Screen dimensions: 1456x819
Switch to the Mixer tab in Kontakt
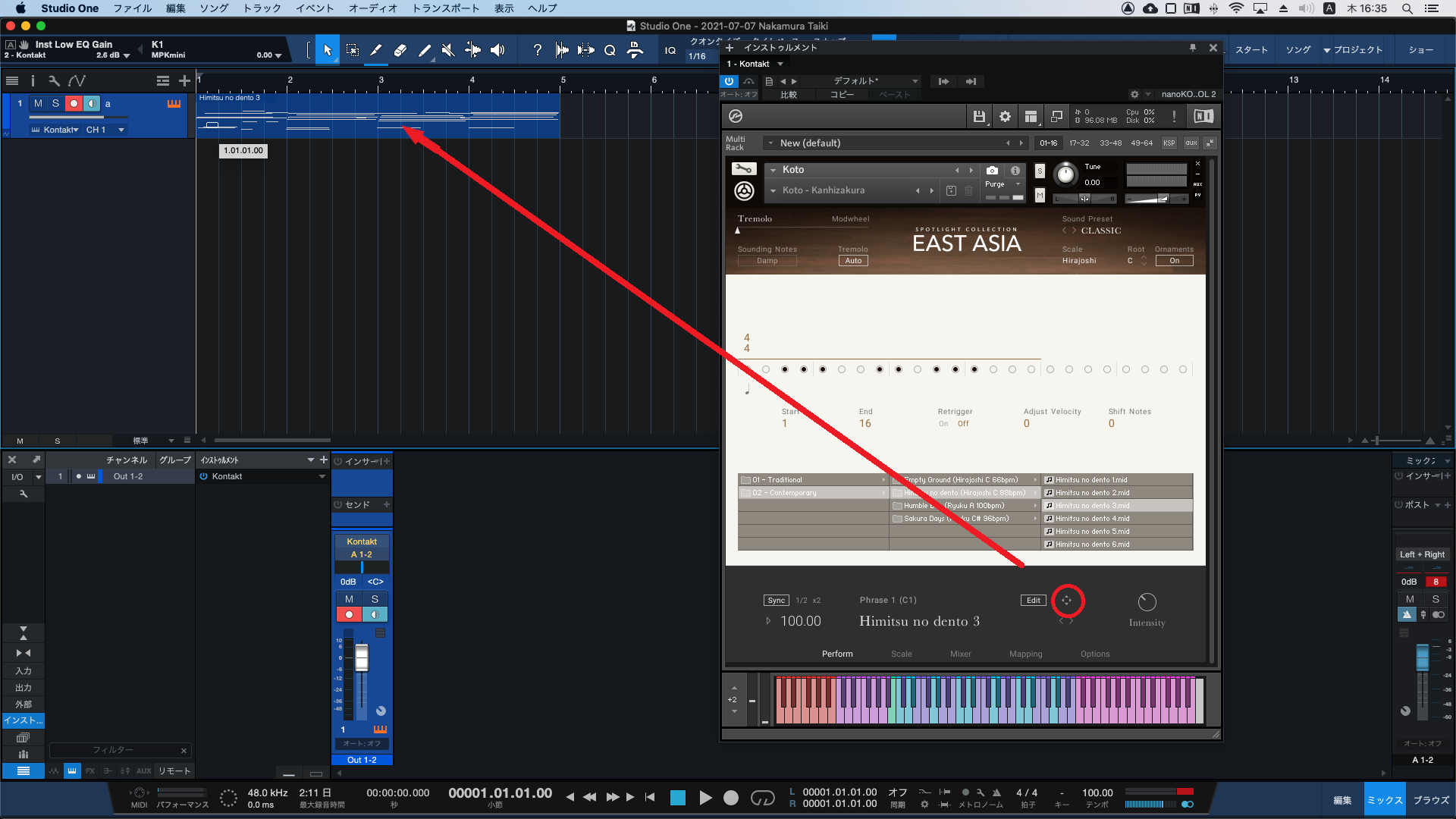click(x=960, y=654)
